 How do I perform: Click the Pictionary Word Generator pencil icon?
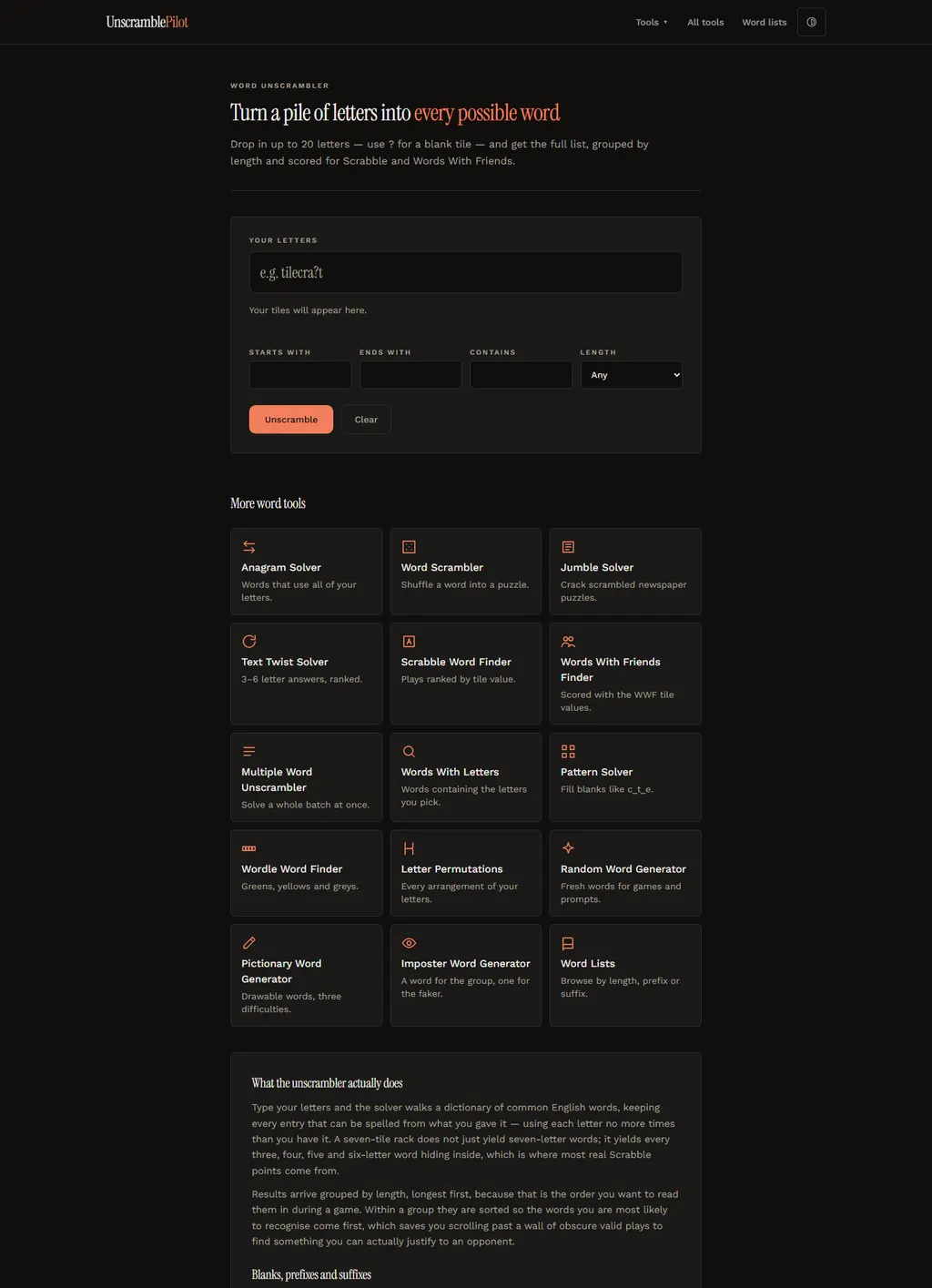pos(248,943)
